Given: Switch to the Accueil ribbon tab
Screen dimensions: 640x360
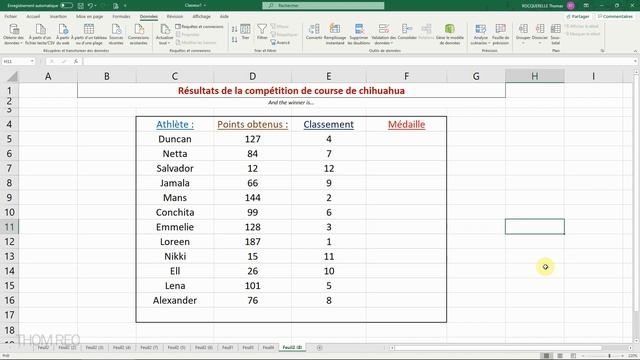Looking at the screenshot, I should (33, 16).
